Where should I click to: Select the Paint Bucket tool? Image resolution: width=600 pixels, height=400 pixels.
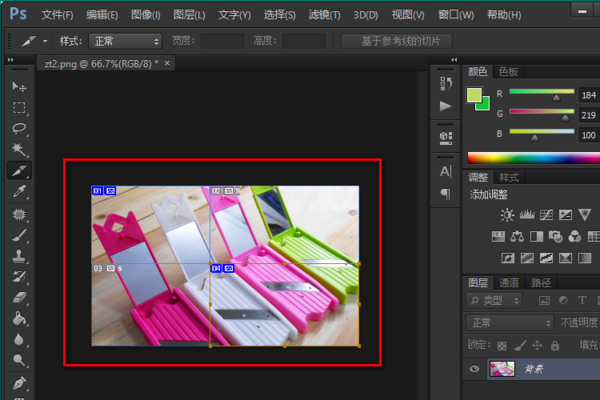pos(19,318)
